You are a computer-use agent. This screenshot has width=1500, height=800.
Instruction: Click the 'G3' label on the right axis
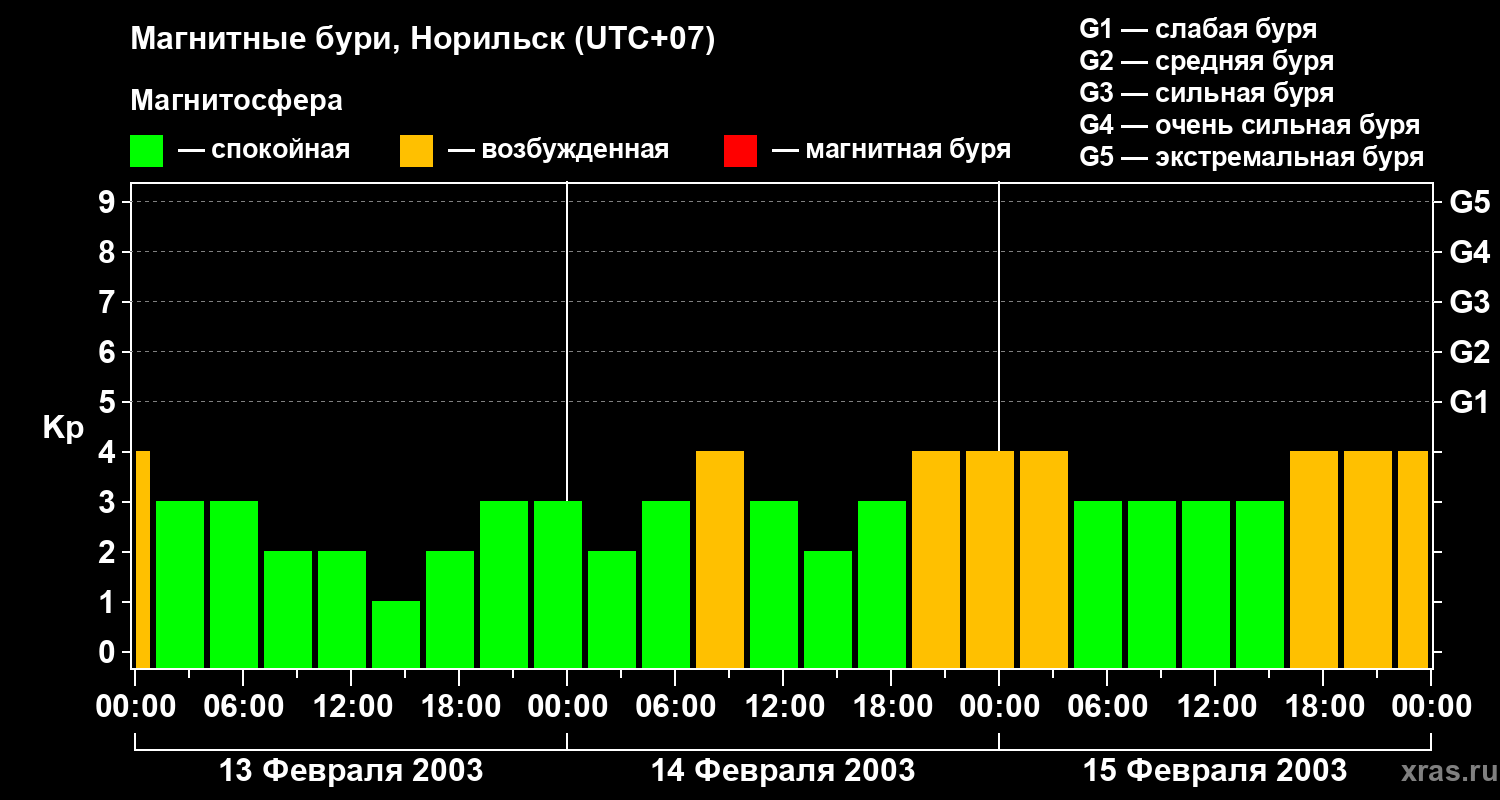click(x=1469, y=303)
